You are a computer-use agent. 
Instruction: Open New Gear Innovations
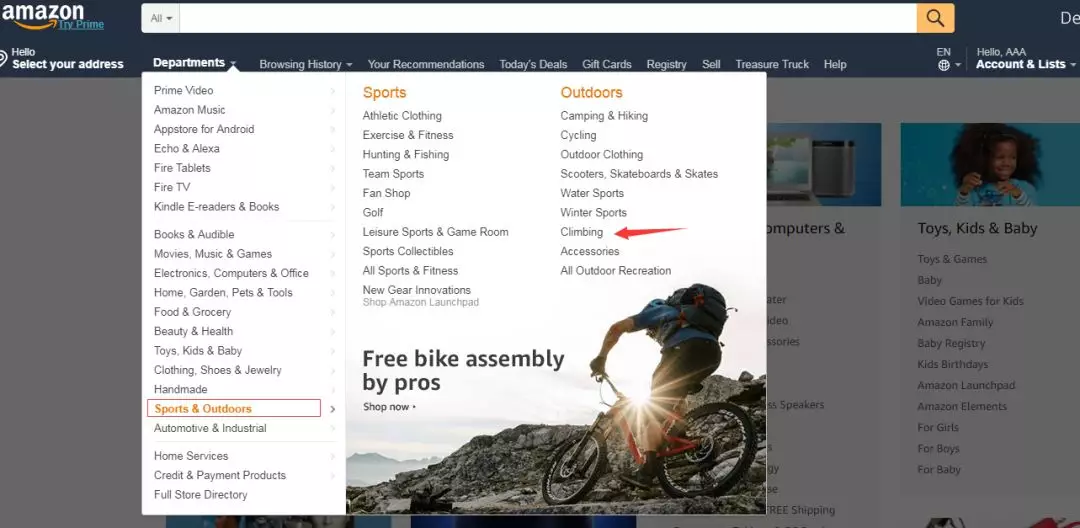pyautogui.click(x=417, y=289)
